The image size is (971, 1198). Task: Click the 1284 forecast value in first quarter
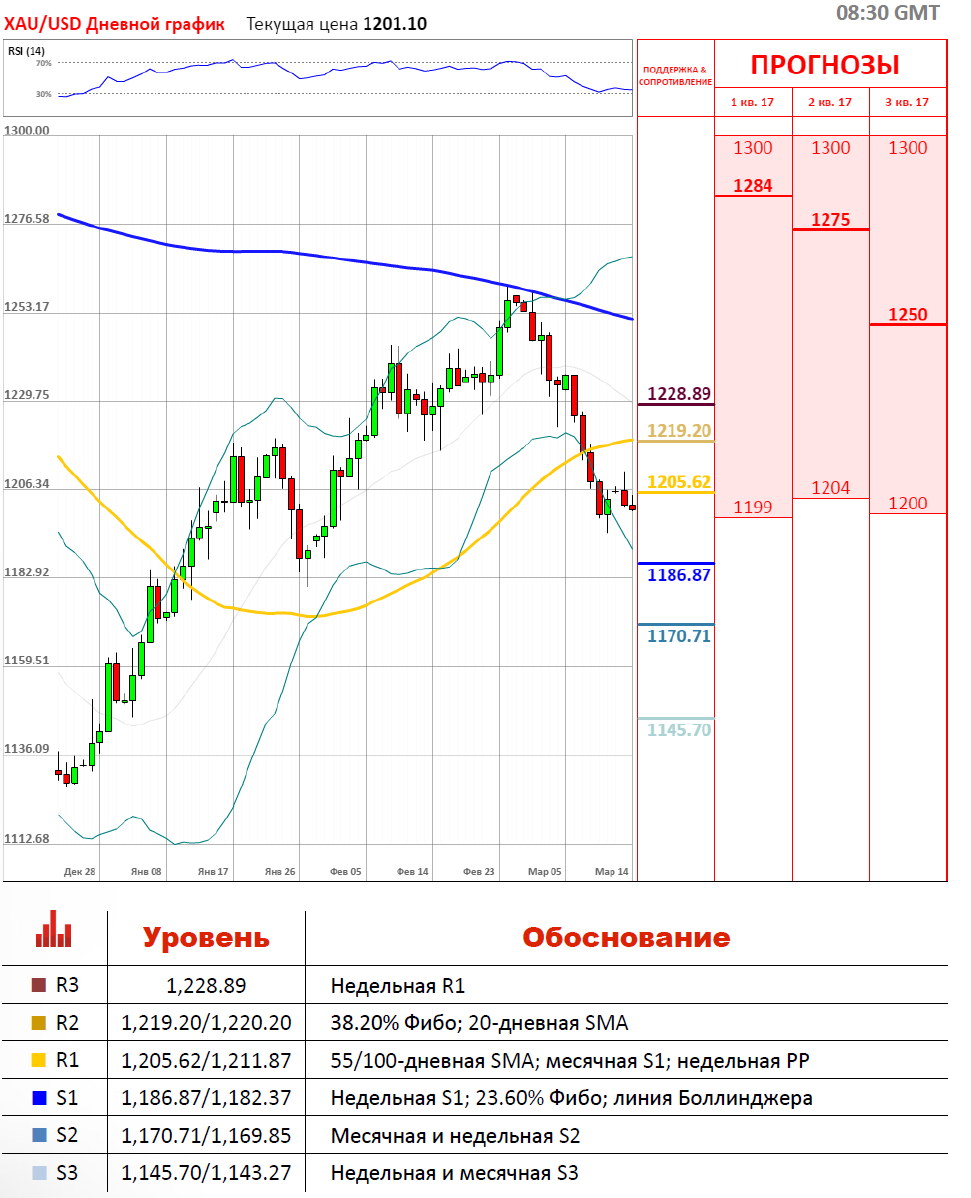point(752,185)
